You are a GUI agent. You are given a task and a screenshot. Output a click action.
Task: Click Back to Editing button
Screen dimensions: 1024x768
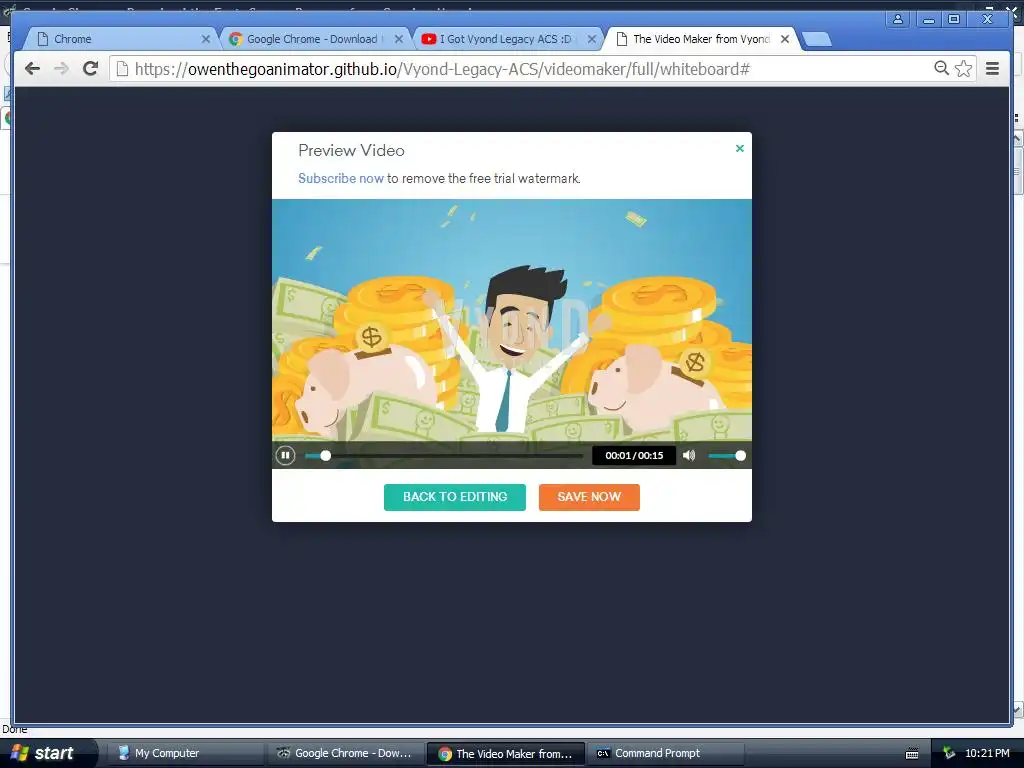click(455, 497)
